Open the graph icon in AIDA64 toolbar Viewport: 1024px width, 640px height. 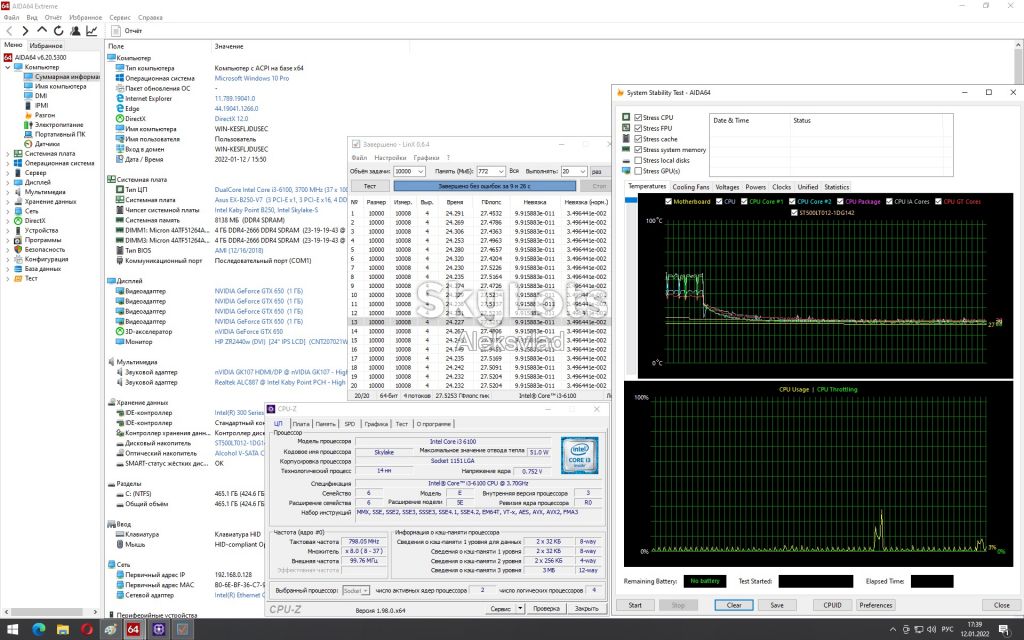[x=91, y=31]
